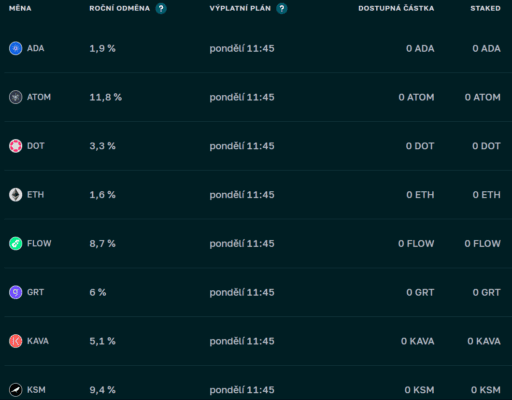The height and width of the screenshot is (400, 512).
Task: Click the ETH coin icon
Action: click(x=15, y=195)
